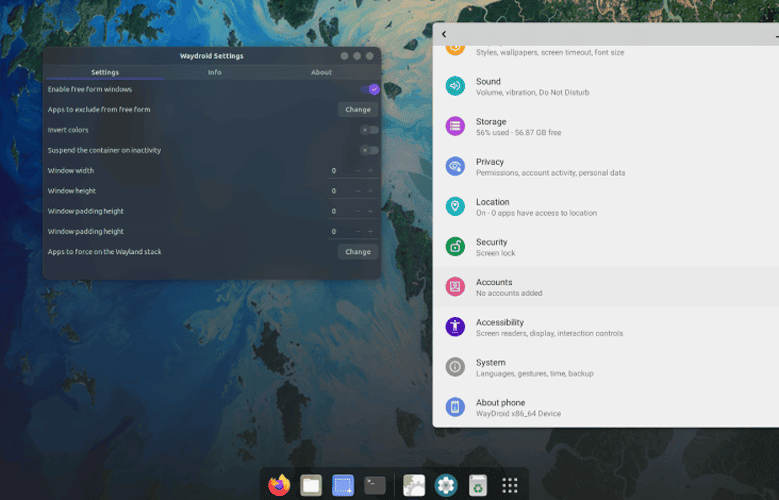Screen dimensions: 779x500
Task: Open Accessibility settings icon
Action: (x=455, y=327)
